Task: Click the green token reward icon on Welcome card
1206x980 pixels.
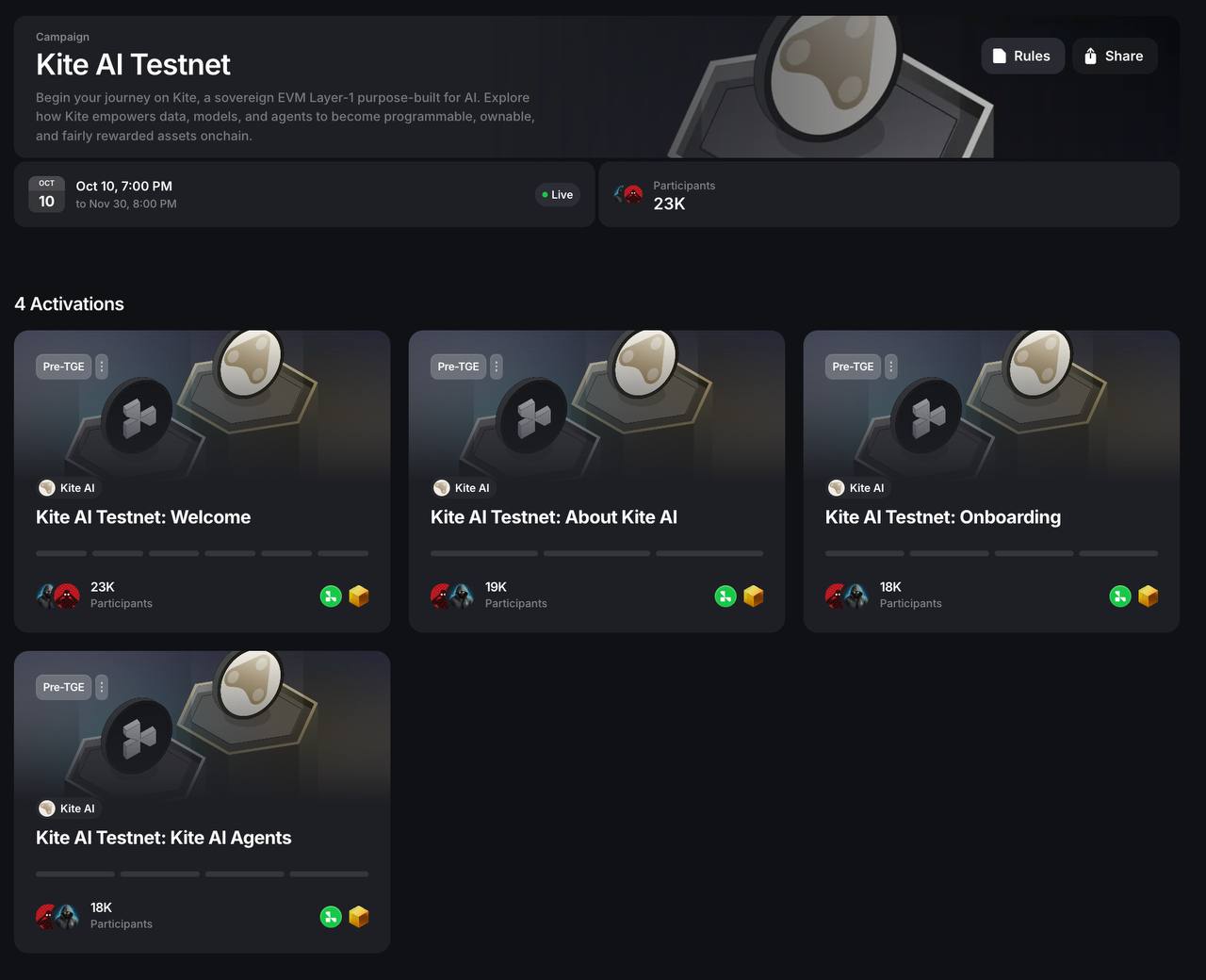Action: coord(331,596)
